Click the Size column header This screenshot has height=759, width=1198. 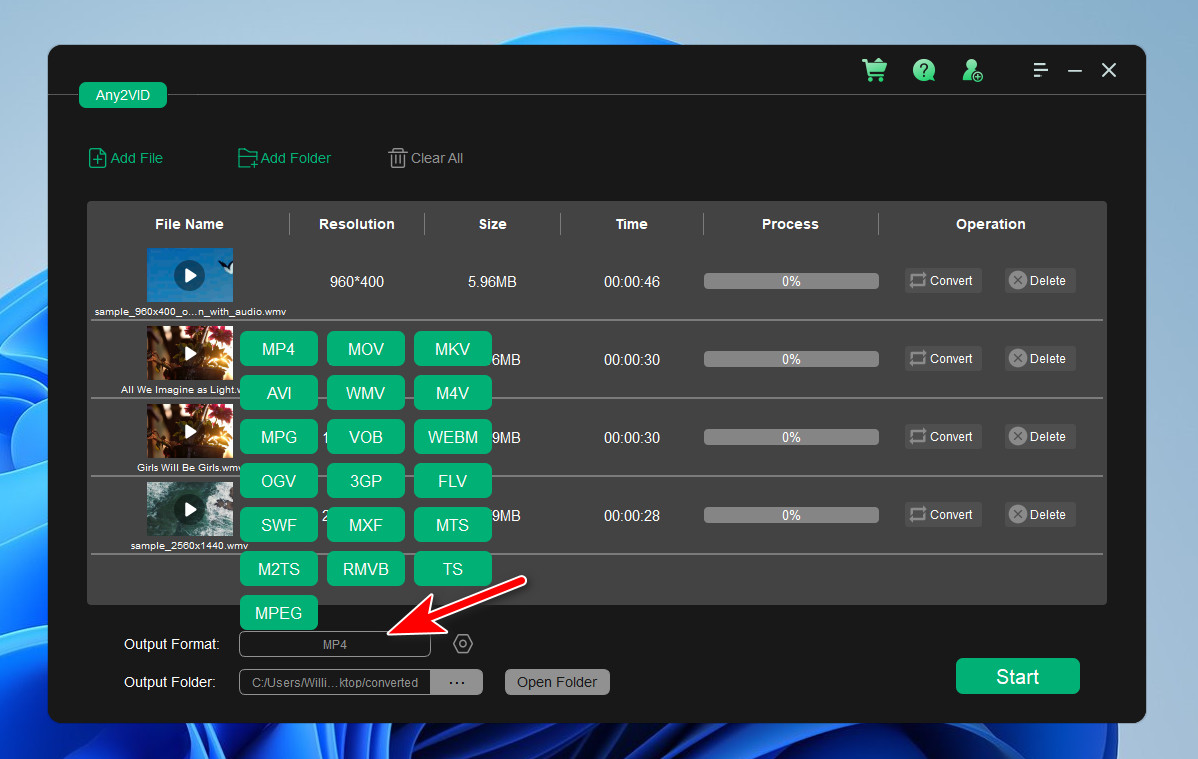pos(492,224)
